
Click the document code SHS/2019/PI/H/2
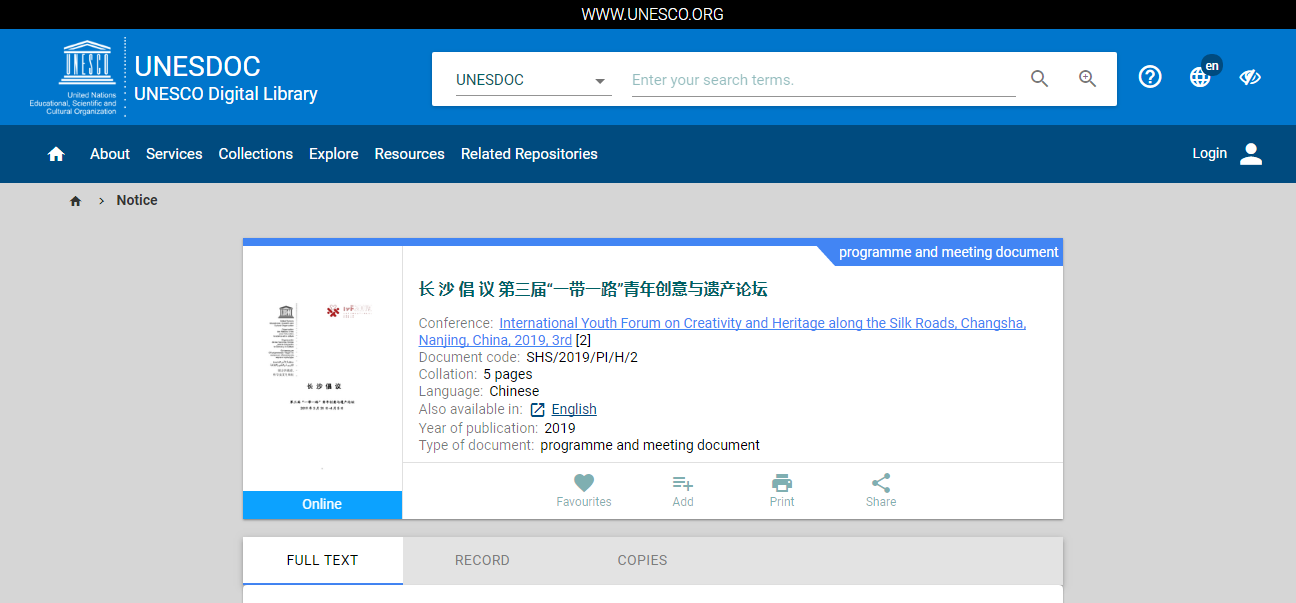click(x=582, y=357)
